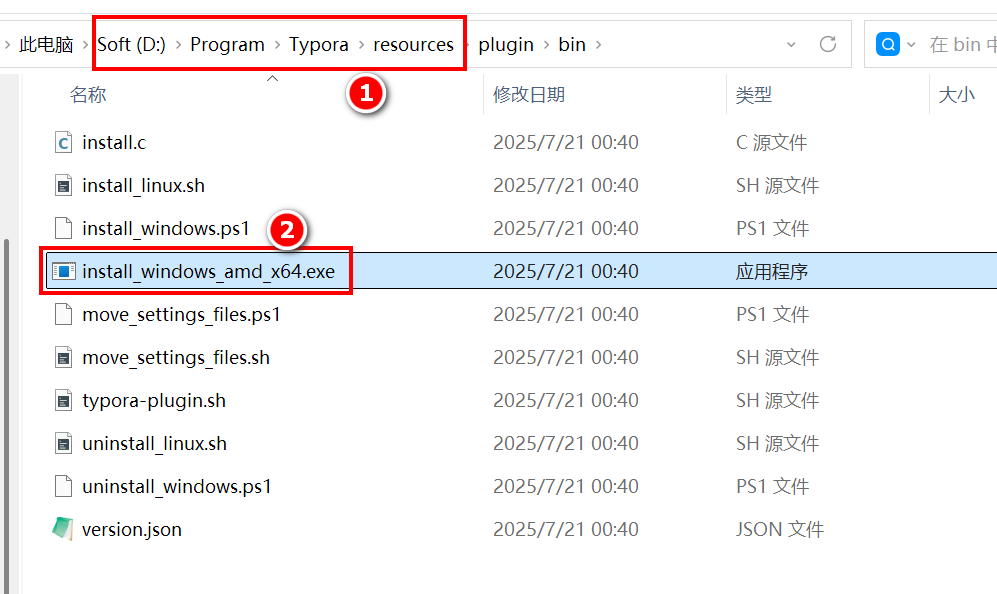
Task: Click the typora-plugin.sh file icon
Action: [x=64, y=401]
